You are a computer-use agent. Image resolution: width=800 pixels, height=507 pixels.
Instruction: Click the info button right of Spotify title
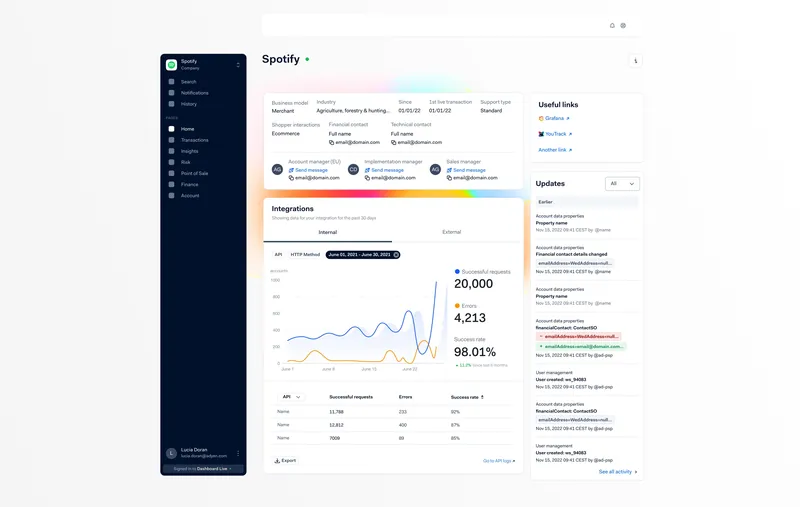click(635, 61)
